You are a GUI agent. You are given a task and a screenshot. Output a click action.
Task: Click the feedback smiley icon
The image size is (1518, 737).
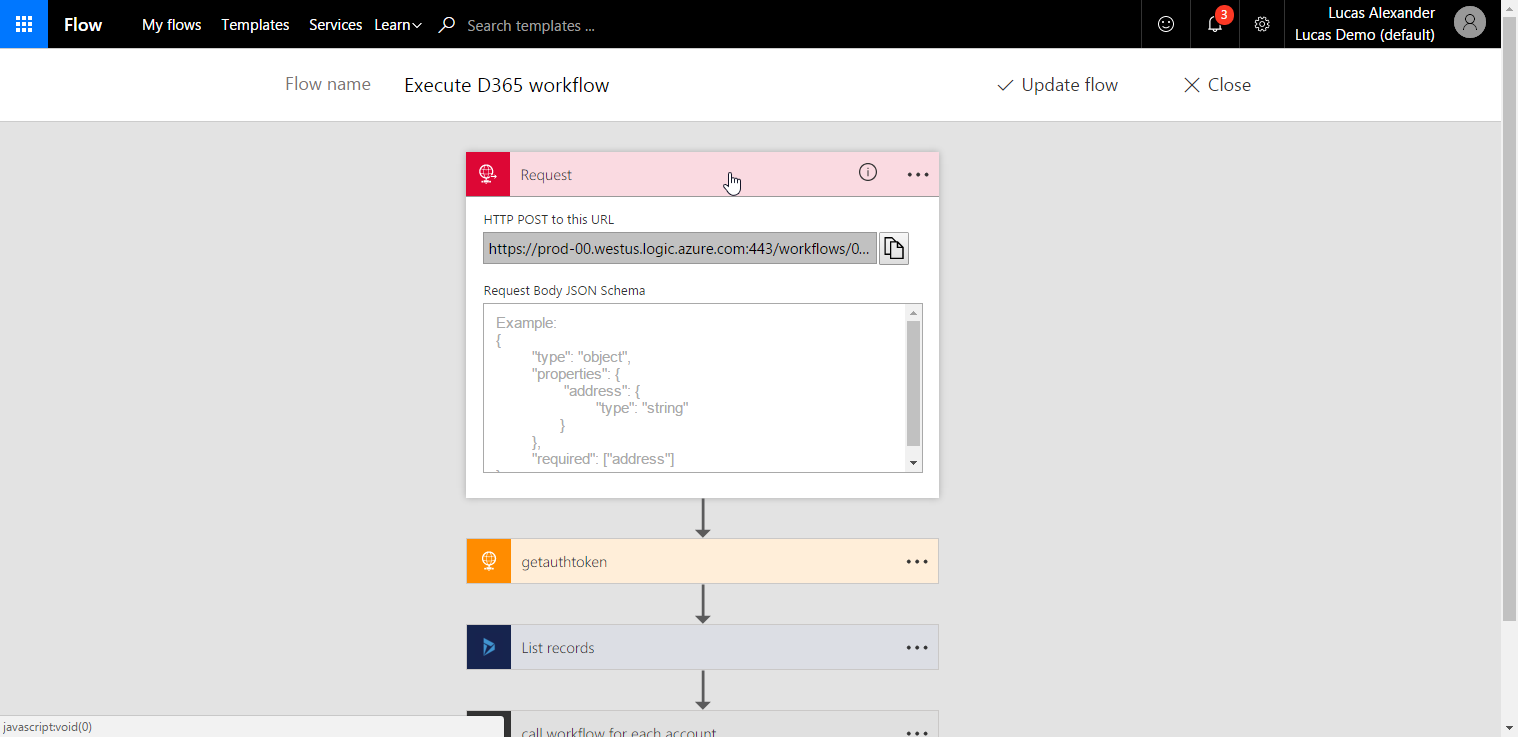click(1166, 24)
